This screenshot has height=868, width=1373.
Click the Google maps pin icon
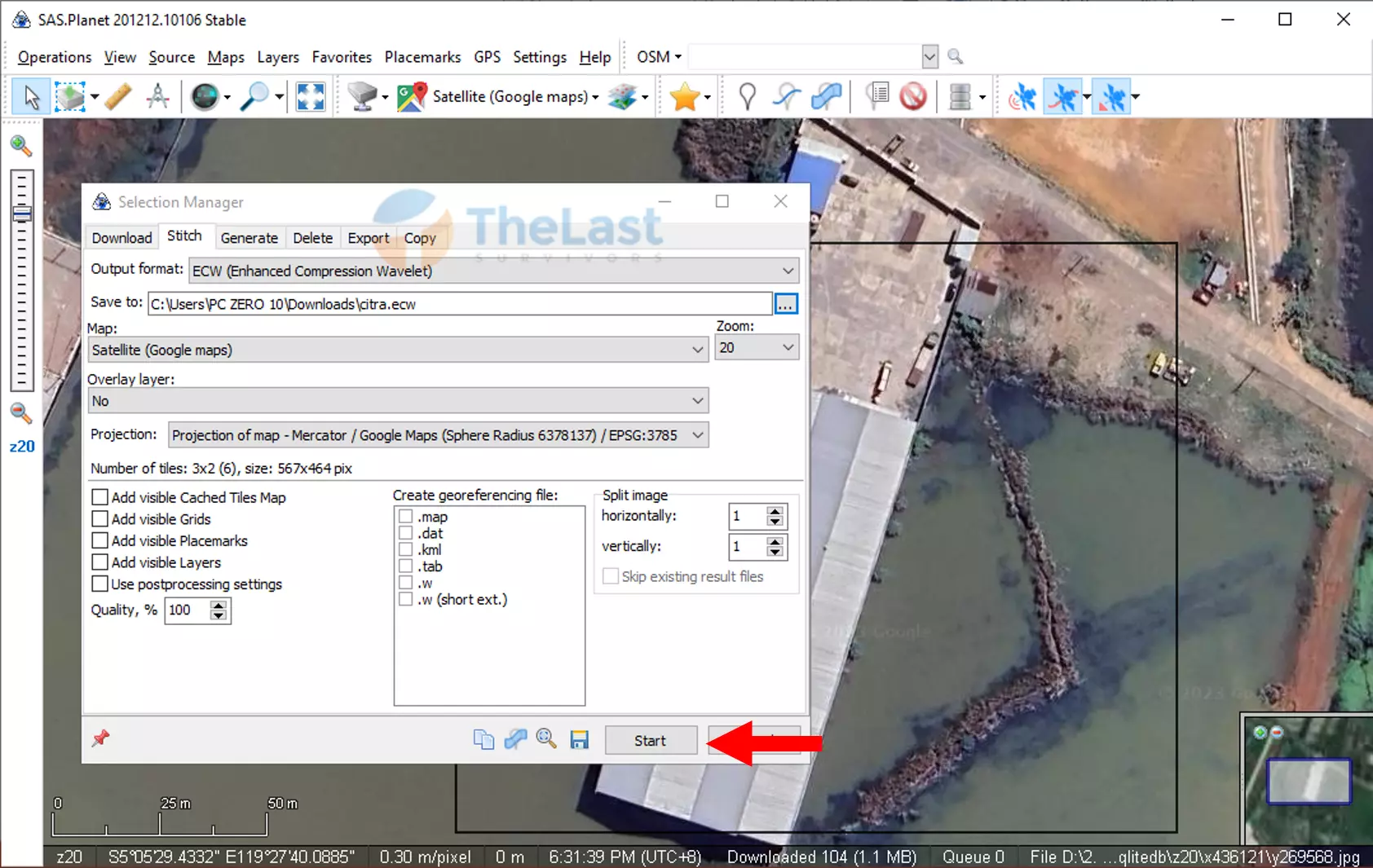pyautogui.click(x=412, y=97)
